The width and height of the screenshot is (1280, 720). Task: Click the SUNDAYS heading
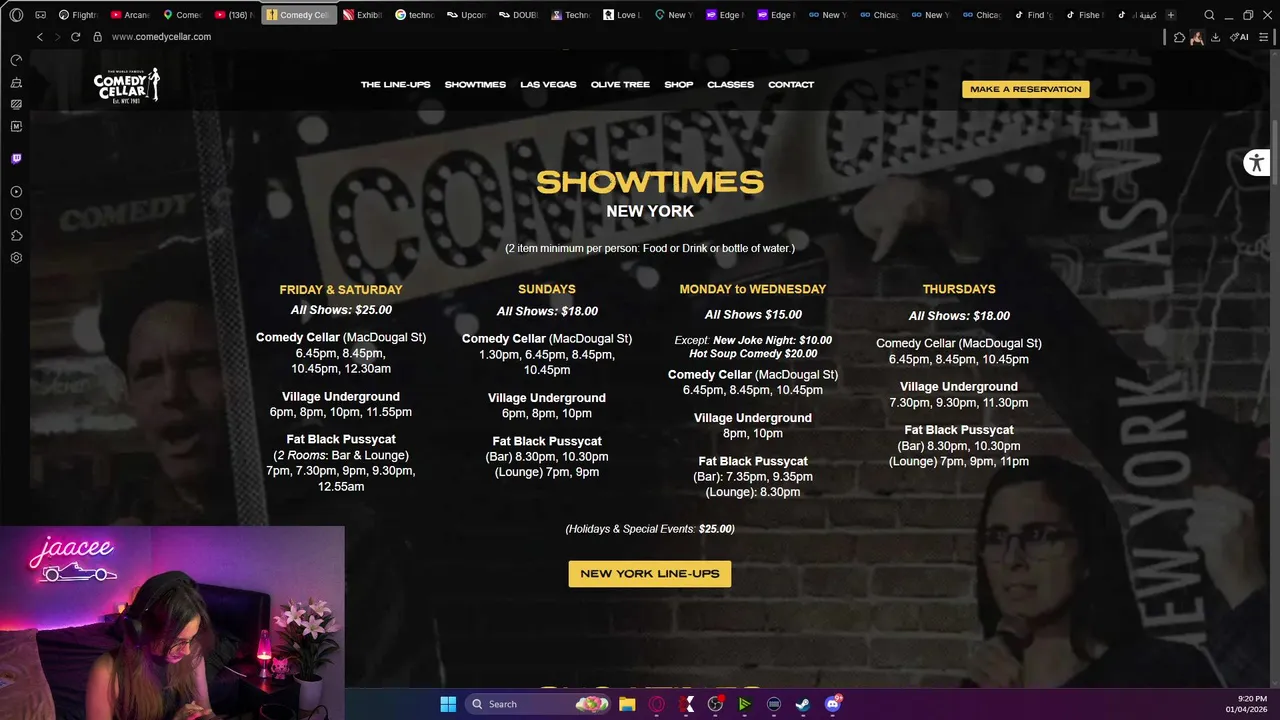click(x=547, y=289)
